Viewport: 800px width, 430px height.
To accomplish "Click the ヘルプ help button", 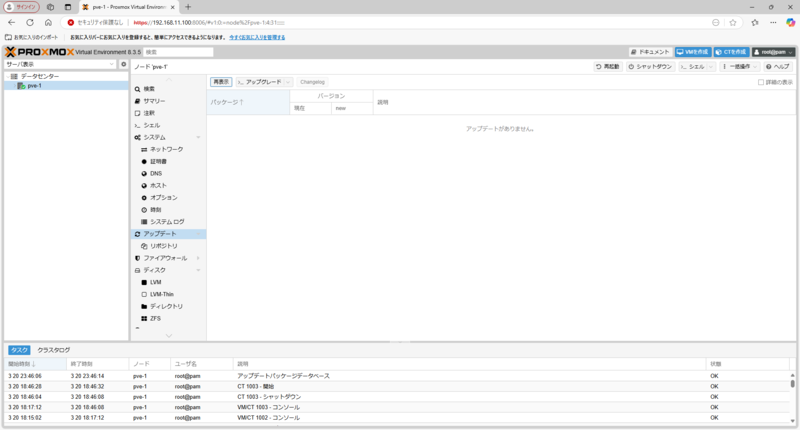I will (x=777, y=66).
